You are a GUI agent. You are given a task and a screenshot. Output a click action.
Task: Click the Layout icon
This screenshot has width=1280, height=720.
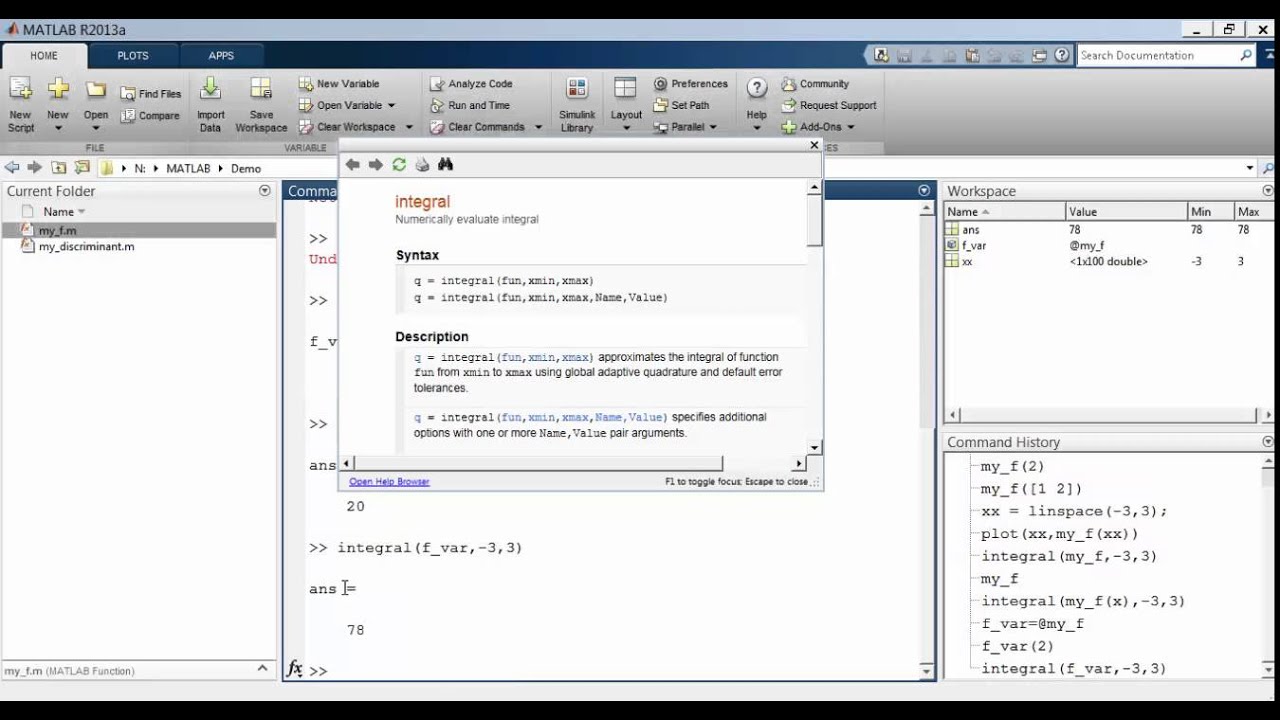click(x=626, y=90)
